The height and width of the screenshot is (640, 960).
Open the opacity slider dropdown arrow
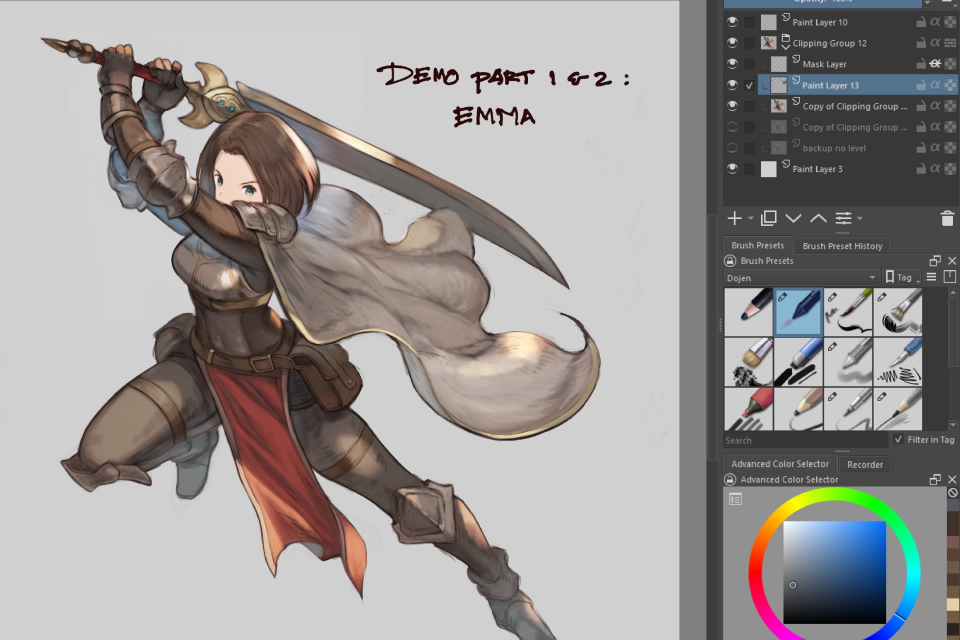928,4
